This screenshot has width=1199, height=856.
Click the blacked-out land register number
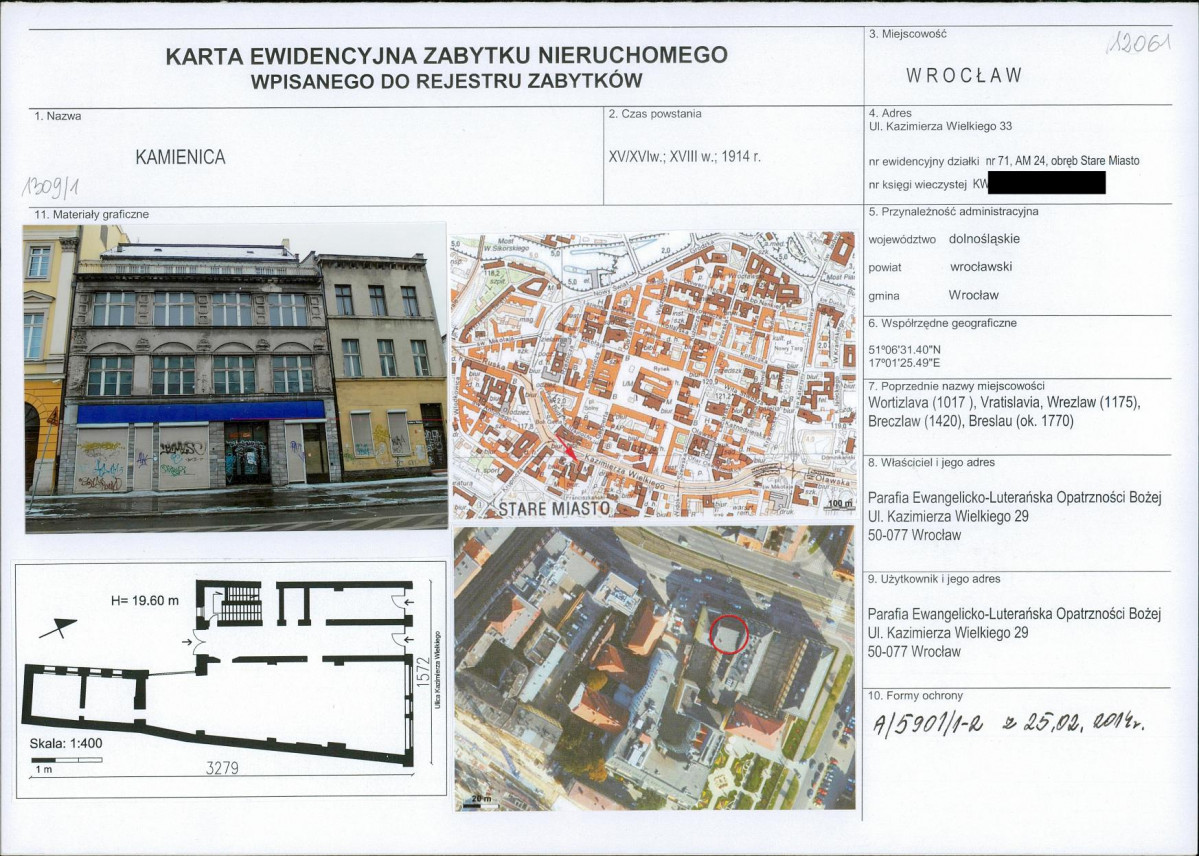pyautogui.click(x=1047, y=183)
